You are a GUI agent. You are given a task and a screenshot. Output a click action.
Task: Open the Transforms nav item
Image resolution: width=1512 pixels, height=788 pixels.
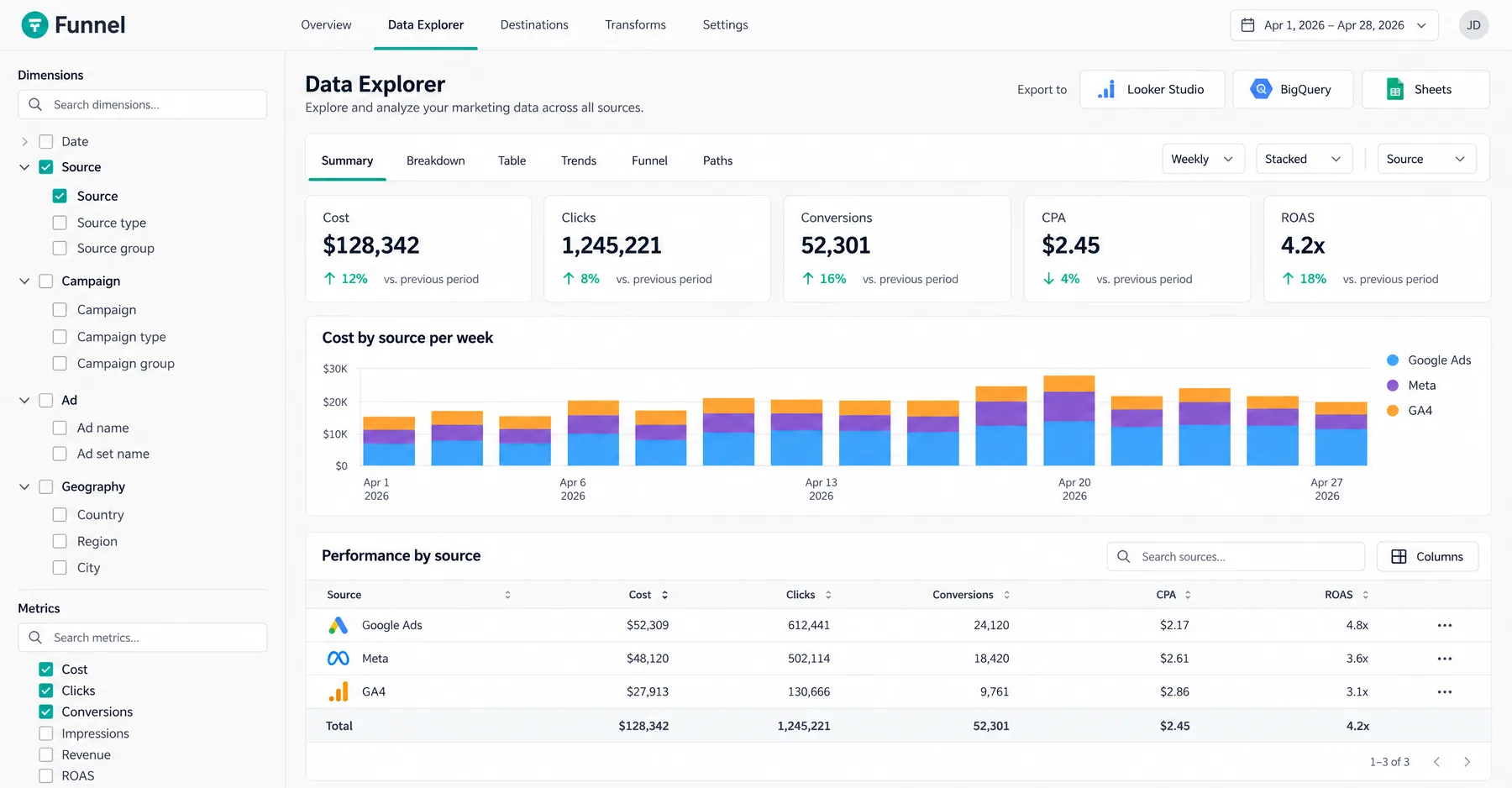click(x=635, y=25)
